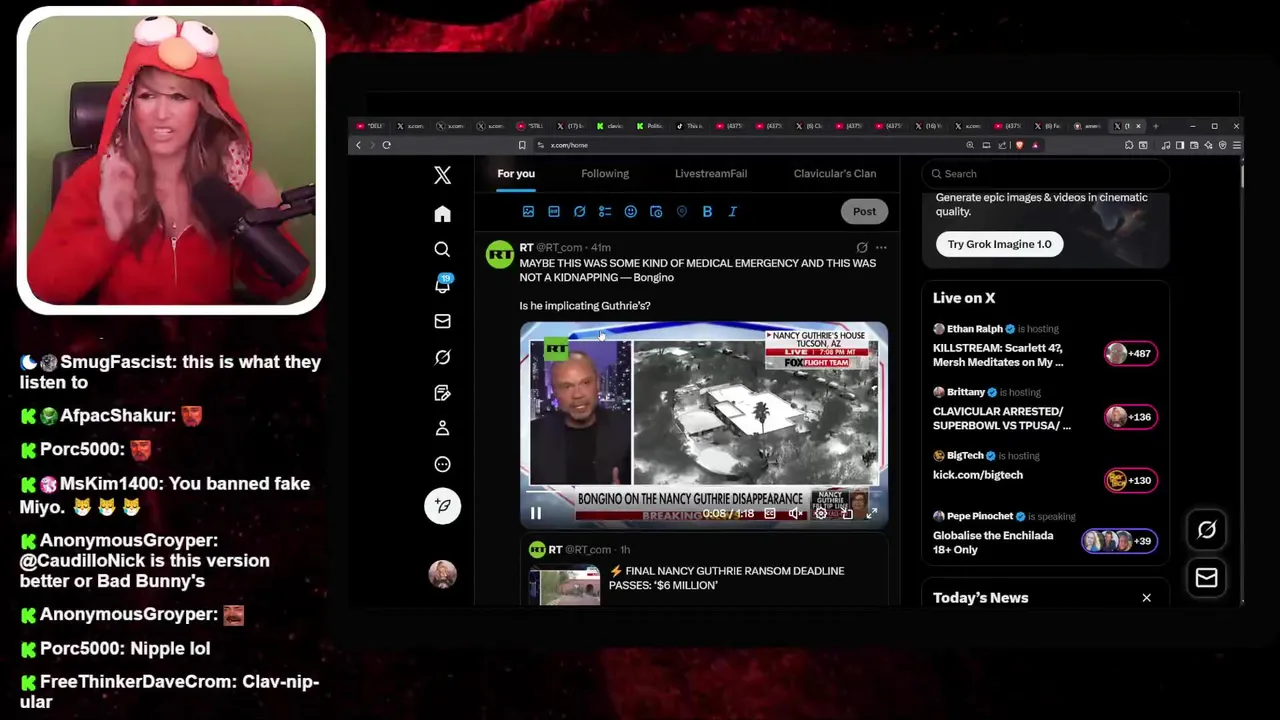
Task: Add a GIF in the composer toolbar
Action: coord(554,212)
